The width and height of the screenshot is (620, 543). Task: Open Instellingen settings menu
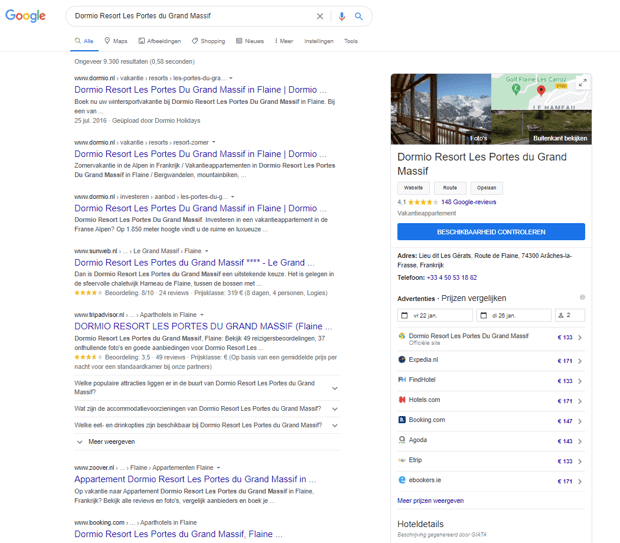(x=319, y=41)
